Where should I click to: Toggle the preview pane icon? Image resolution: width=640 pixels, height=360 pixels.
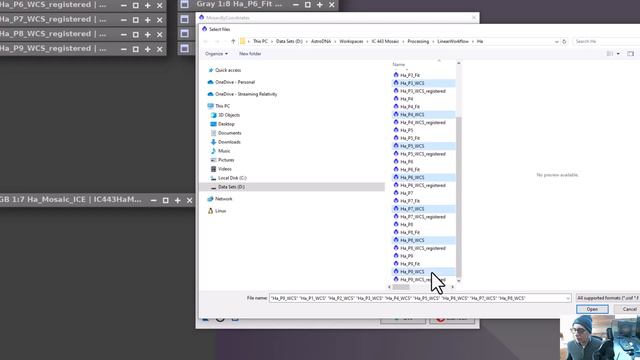coord(630,53)
